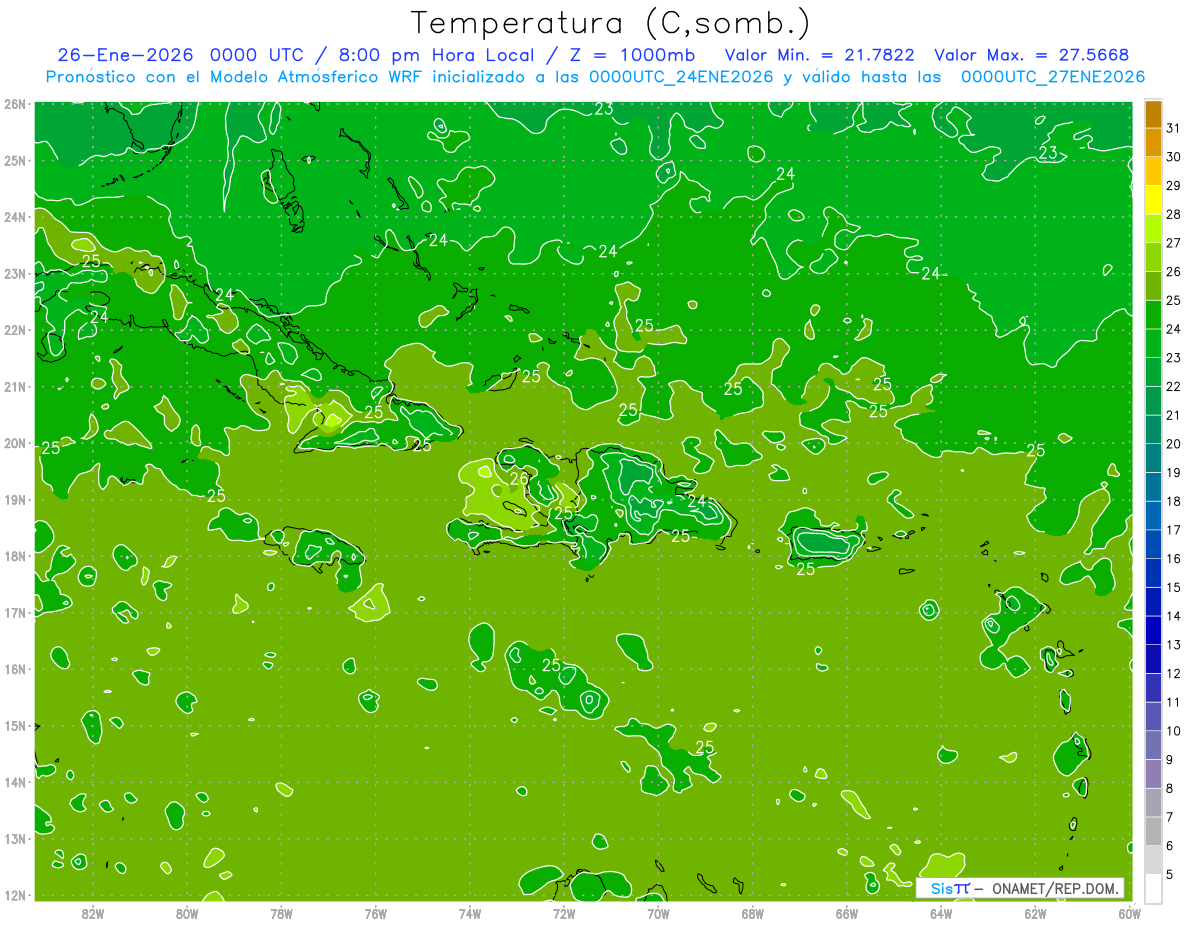The width and height of the screenshot is (1200, 927).
Task: Click the '66W' longitude axis label
Action: (x=847, y=913)
